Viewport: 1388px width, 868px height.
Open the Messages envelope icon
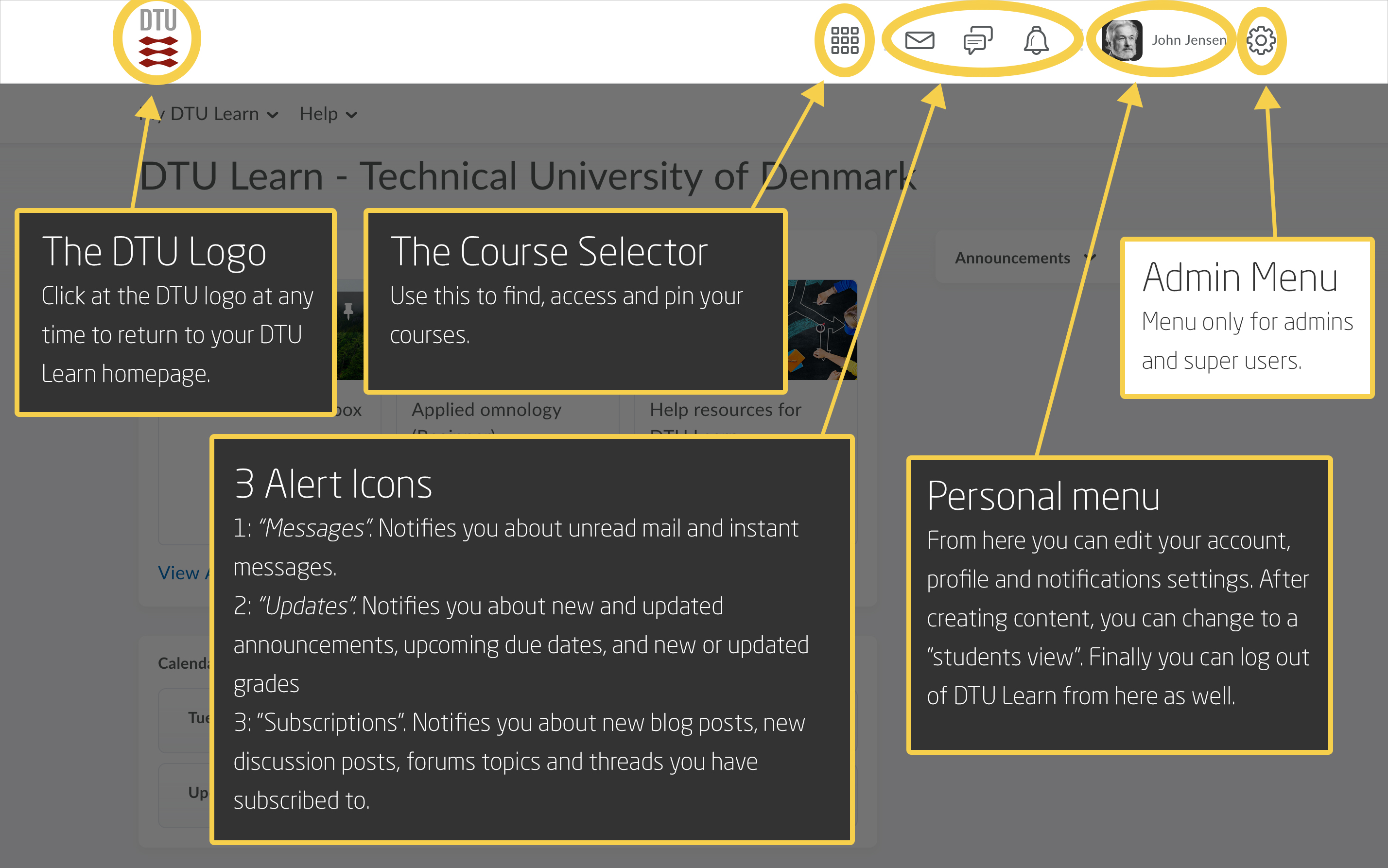[920, 40]
